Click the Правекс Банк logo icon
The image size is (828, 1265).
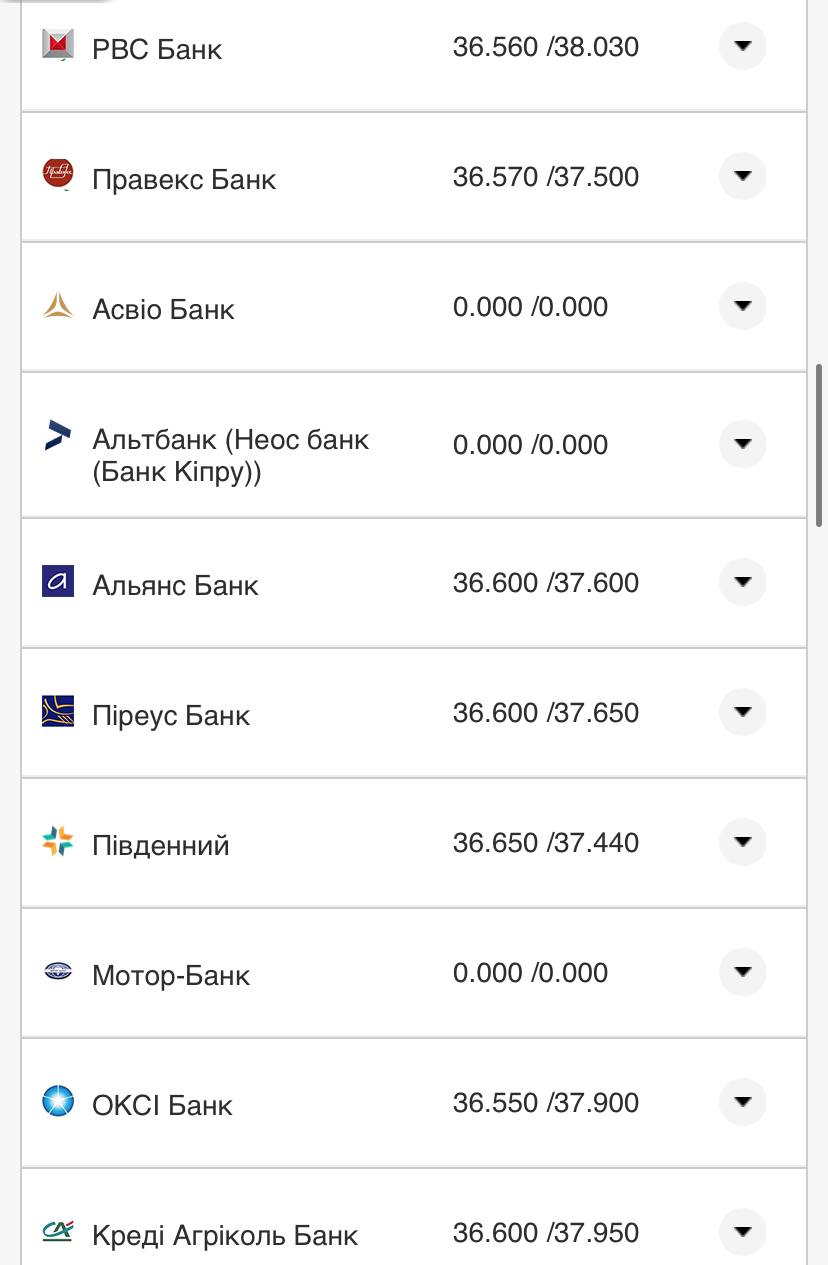click(58, 174)
